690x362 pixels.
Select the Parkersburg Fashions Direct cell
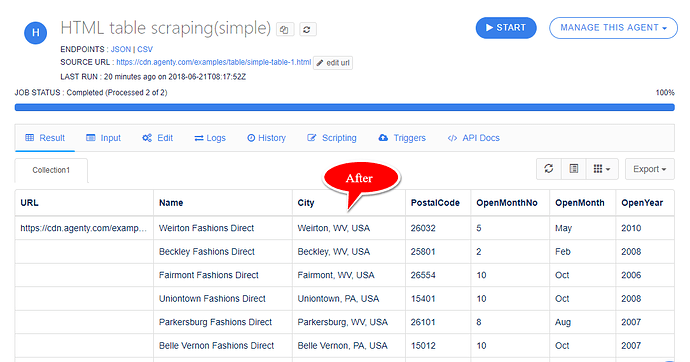pyautogui.click(x=223, y=322)
